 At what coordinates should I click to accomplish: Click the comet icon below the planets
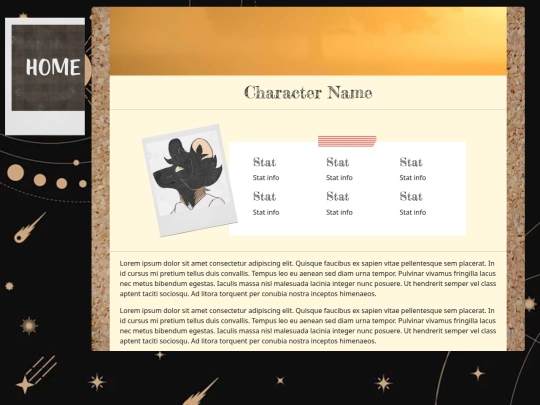click(x=30, y=227)
